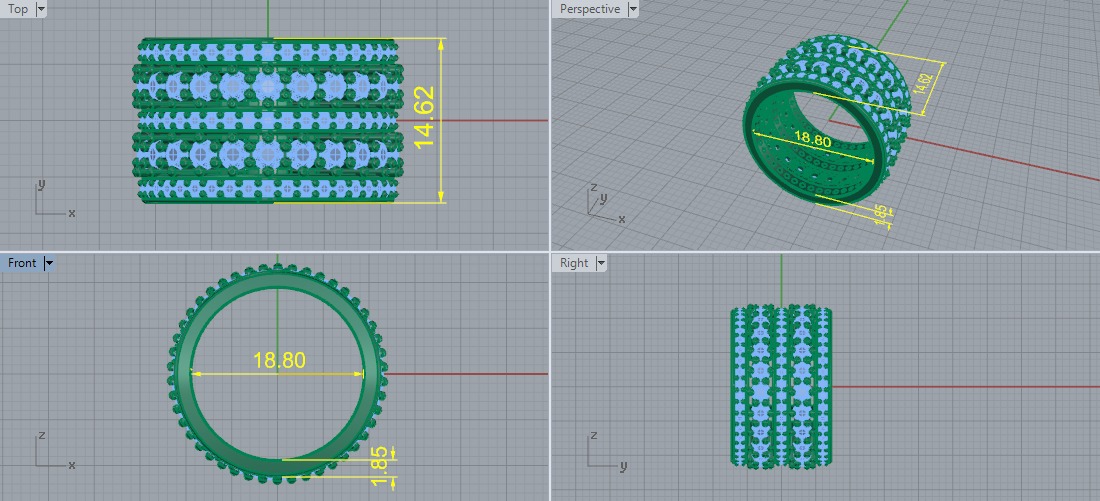
Task: Select the 14.62 dimension in Top view
Action: [x=425, y=116]
